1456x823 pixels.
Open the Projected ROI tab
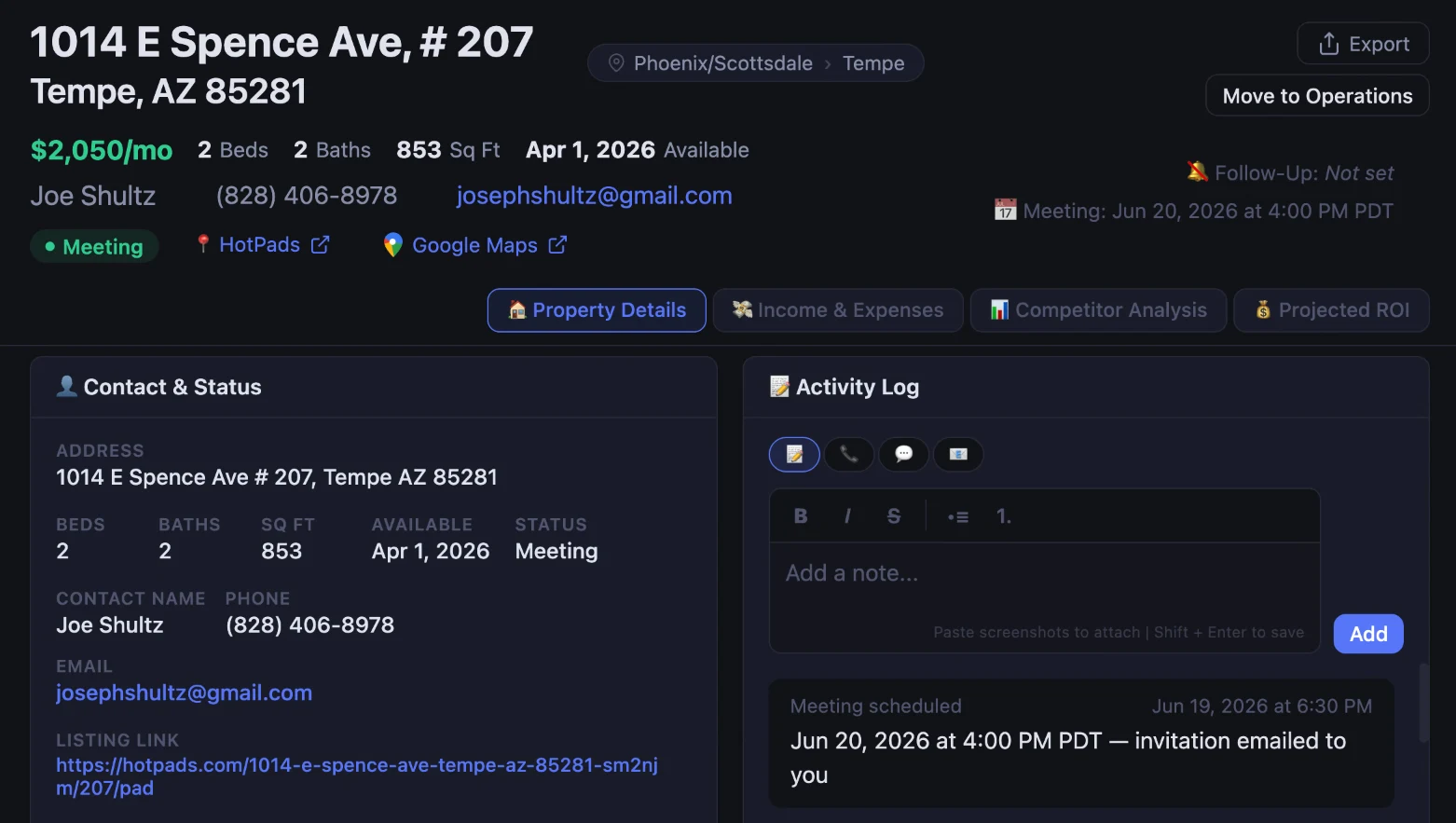point(1331,310)
